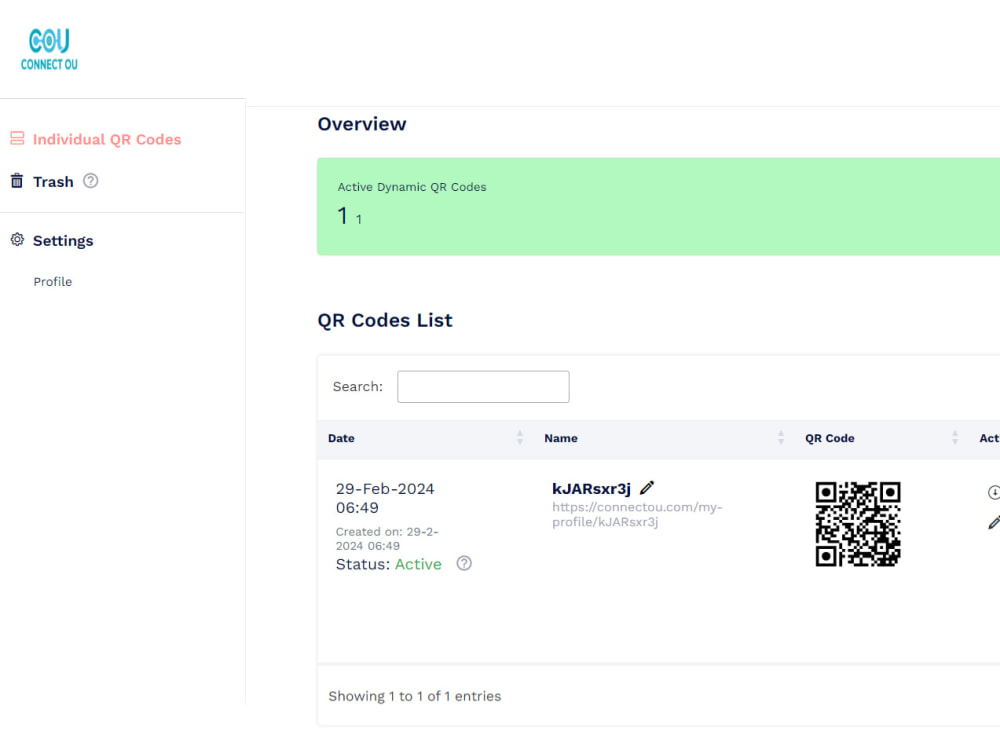Click the 'Created on: 29-2-2024 06:49' text
The height and width of the screenshot is (750, 1000).
(387, 539)
